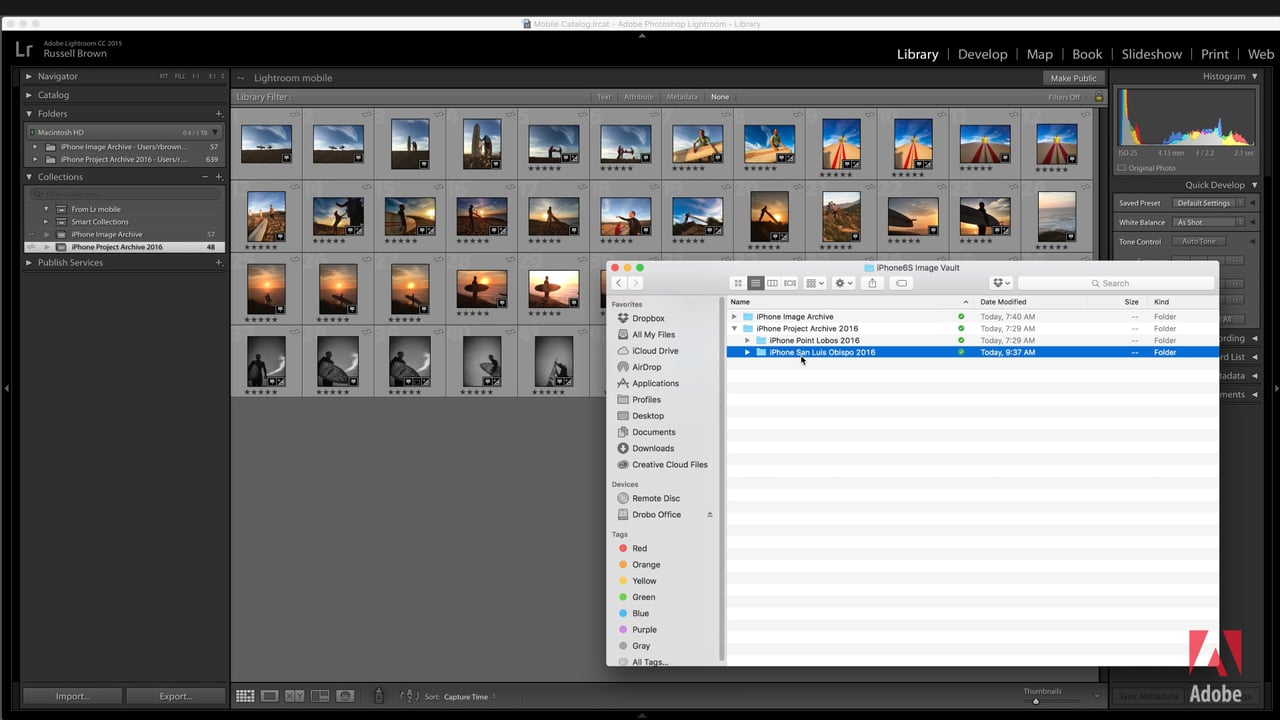1280x720 pixels.
Task: Click the Library Filter lock icon
Action: [1099, 97]
